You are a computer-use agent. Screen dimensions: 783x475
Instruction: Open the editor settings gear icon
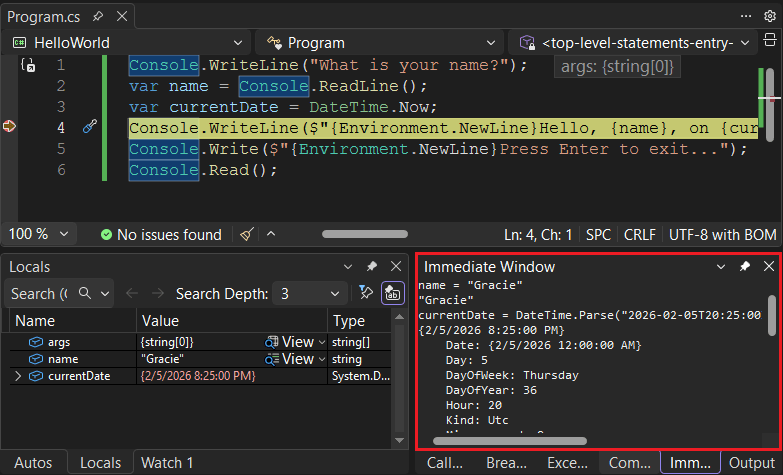(x=770, y=16)
